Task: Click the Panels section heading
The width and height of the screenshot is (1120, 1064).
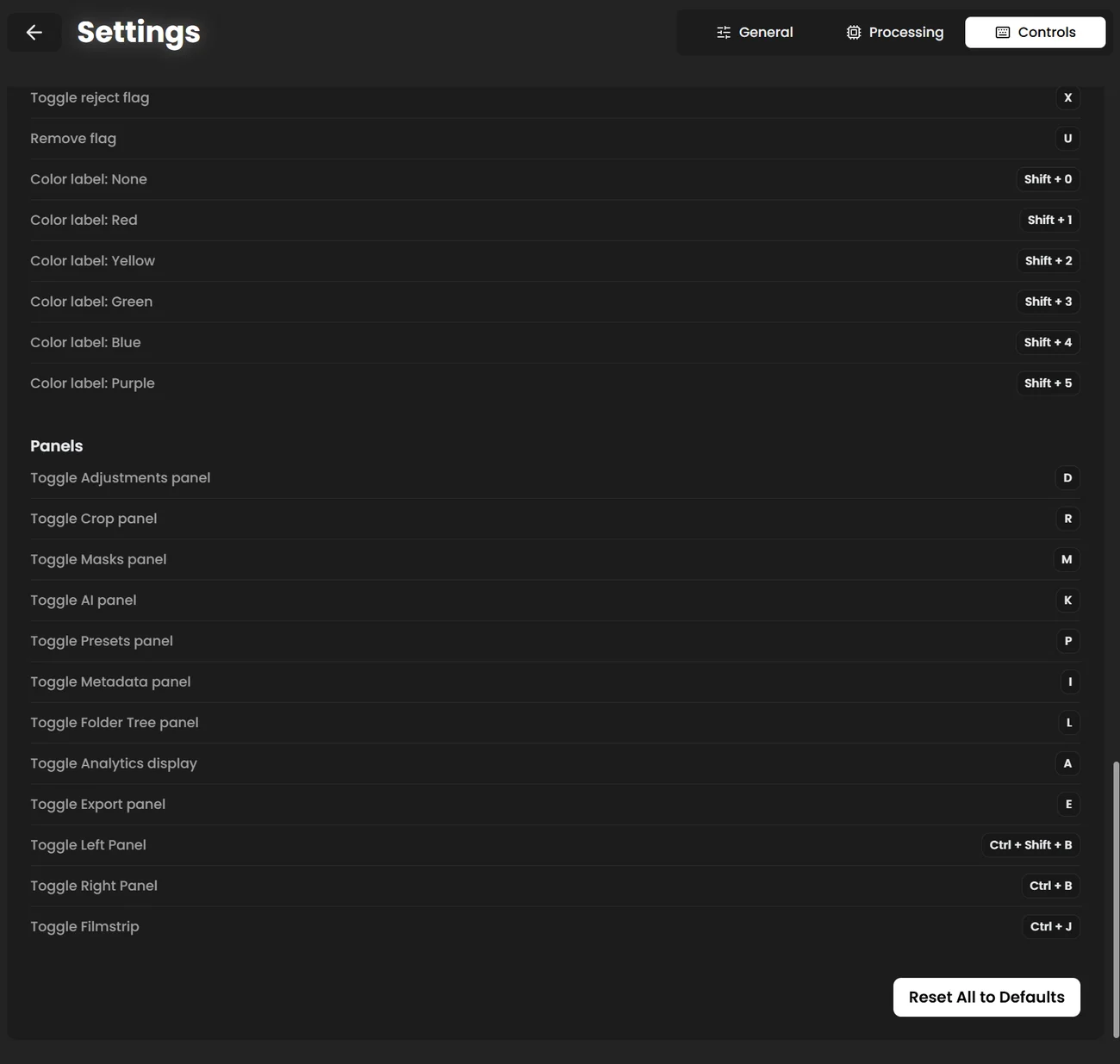Action: click(57, 446)
